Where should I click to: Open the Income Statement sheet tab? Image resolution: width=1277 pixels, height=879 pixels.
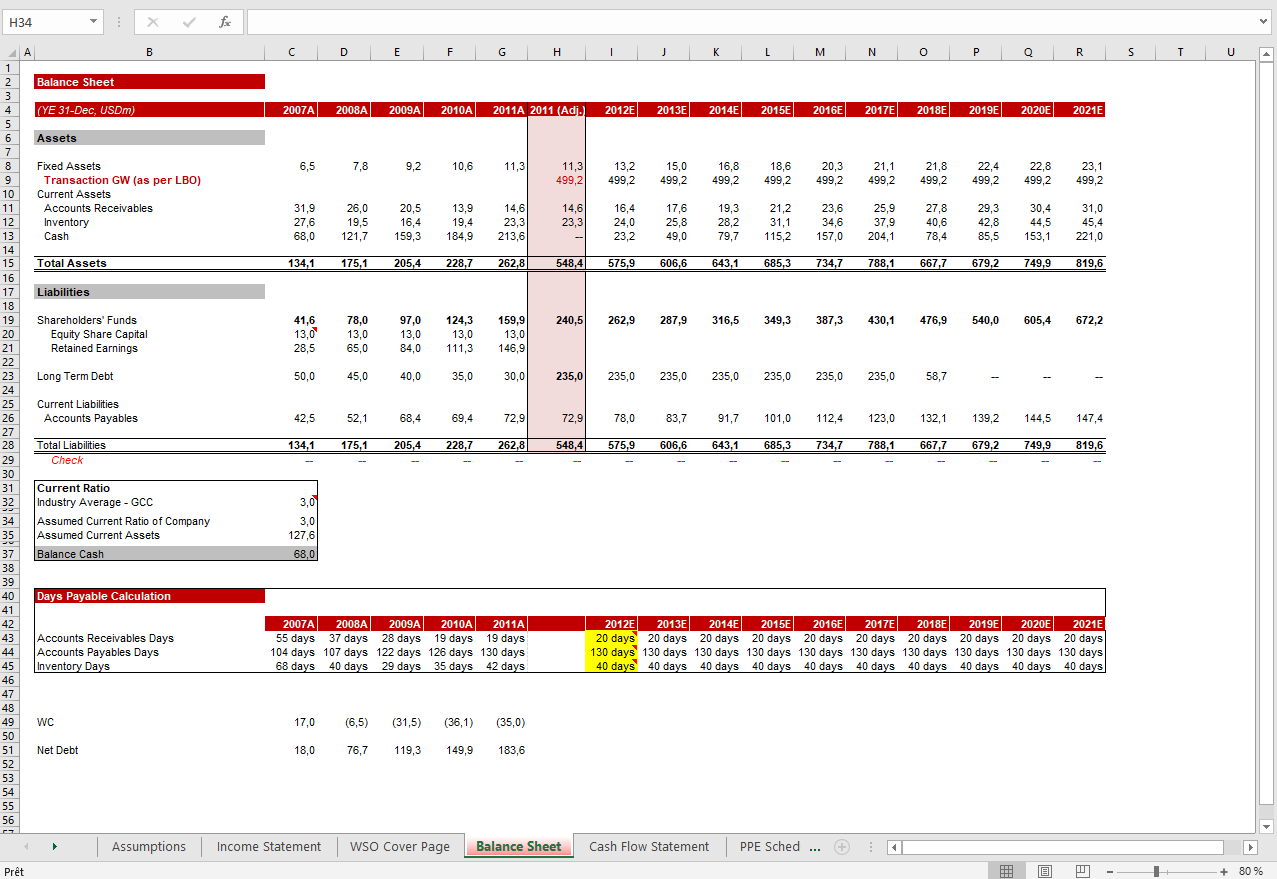click(269, 847)
